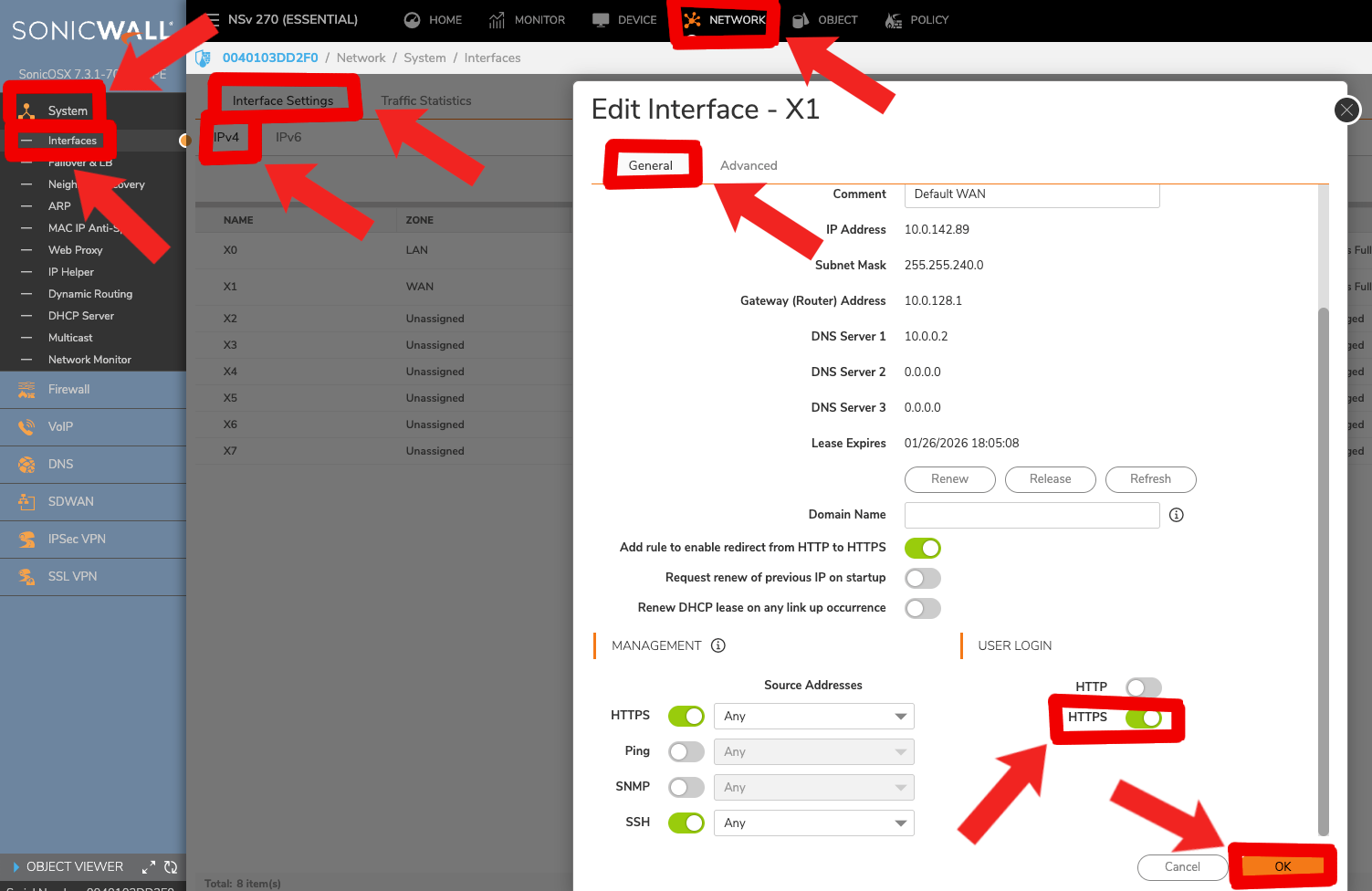This screenshot has height=891, width=1372.
Task: Open the Traffic Statistics tab
Action: (x=425, y=100)
